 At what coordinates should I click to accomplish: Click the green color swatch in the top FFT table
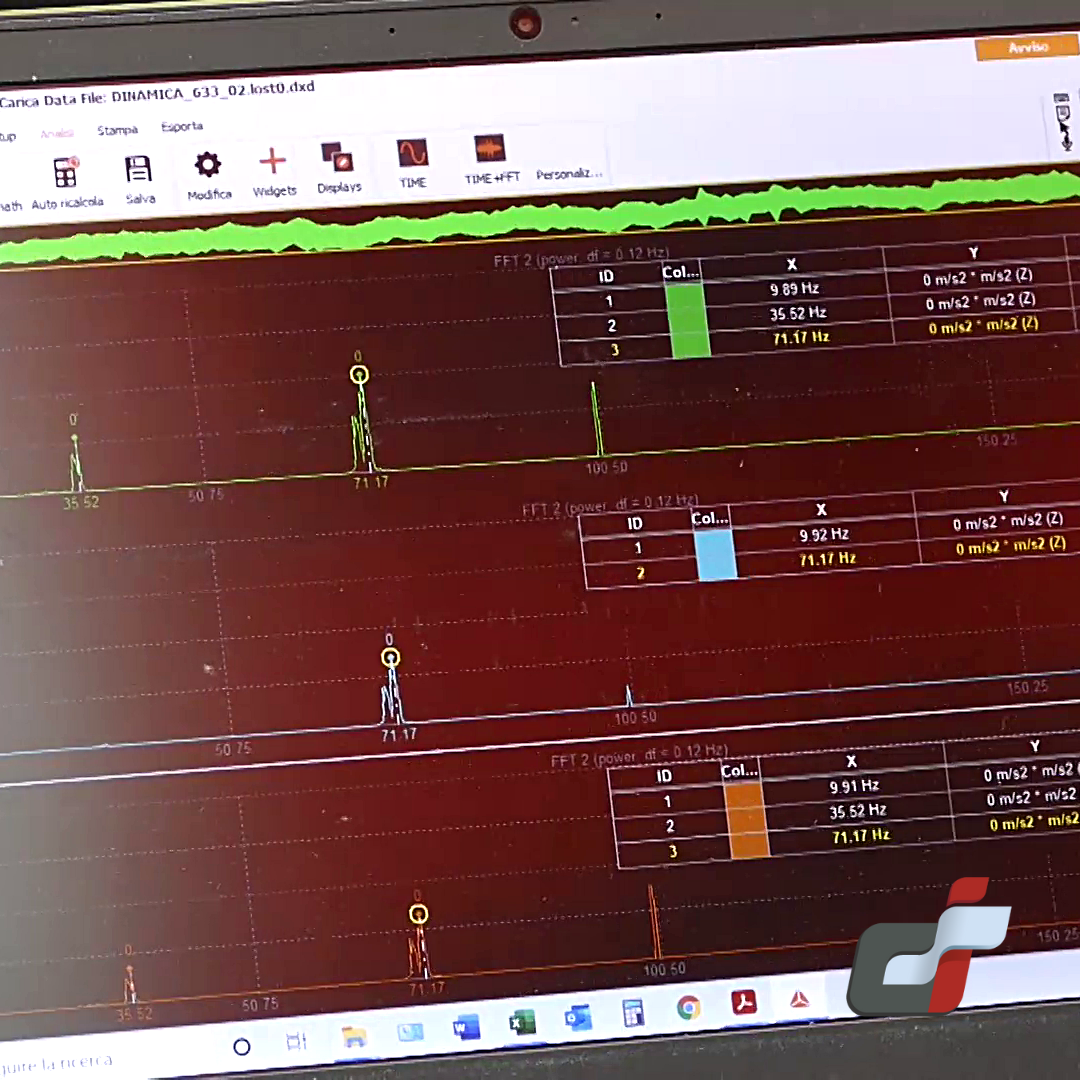(x=687, y=320)
